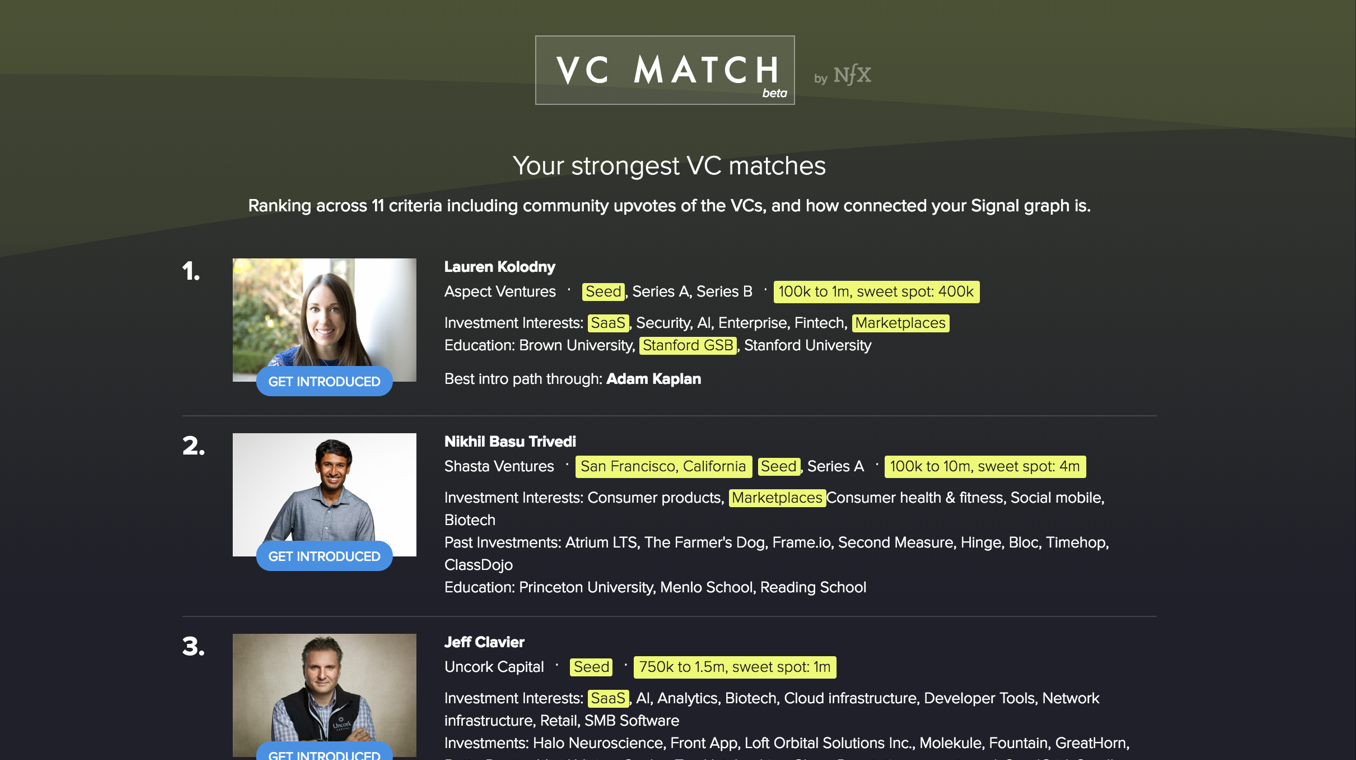Open Shasta Ventures firm name

(x=499, y=466)
